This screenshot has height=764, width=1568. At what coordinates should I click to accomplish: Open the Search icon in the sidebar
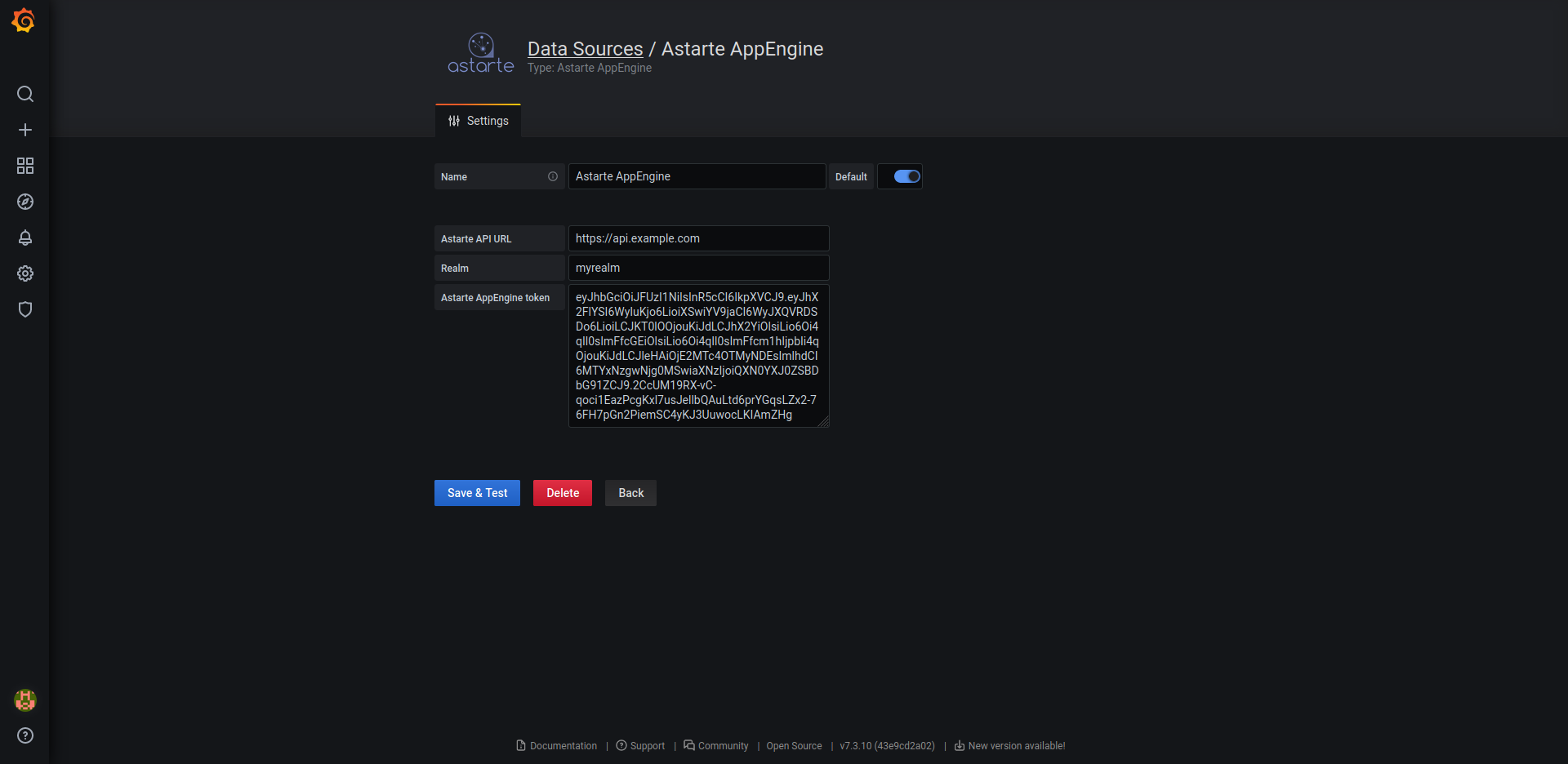25,94
